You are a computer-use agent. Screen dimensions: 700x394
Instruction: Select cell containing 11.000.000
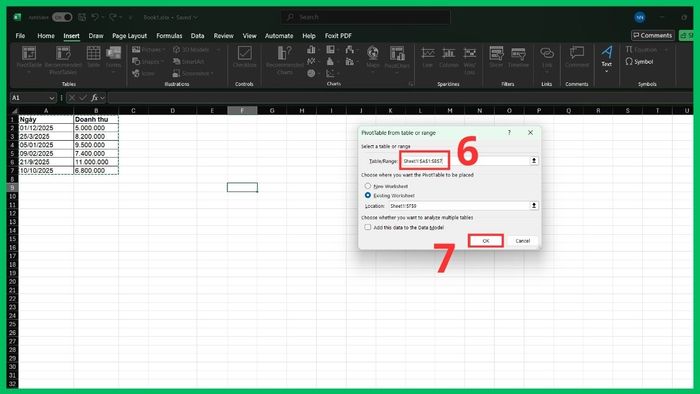pos(96,162)
